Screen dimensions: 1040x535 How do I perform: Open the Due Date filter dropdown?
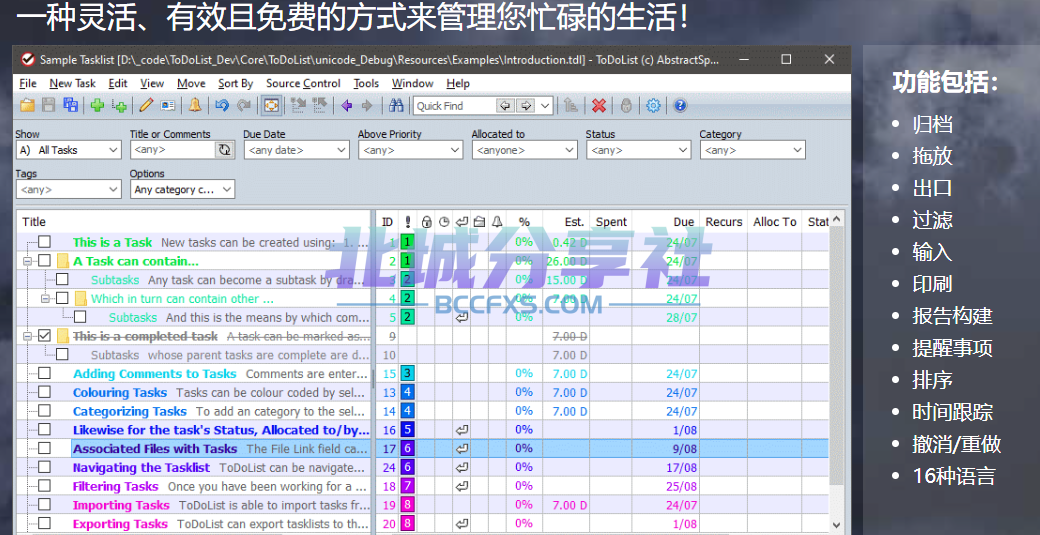[x=296, y=150]
